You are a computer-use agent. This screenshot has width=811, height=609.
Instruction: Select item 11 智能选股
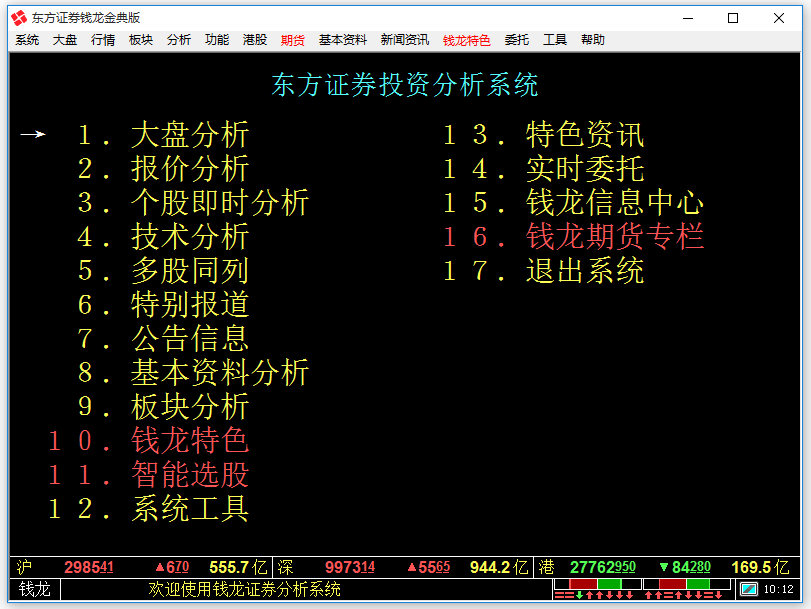click(x=149, y=474)
